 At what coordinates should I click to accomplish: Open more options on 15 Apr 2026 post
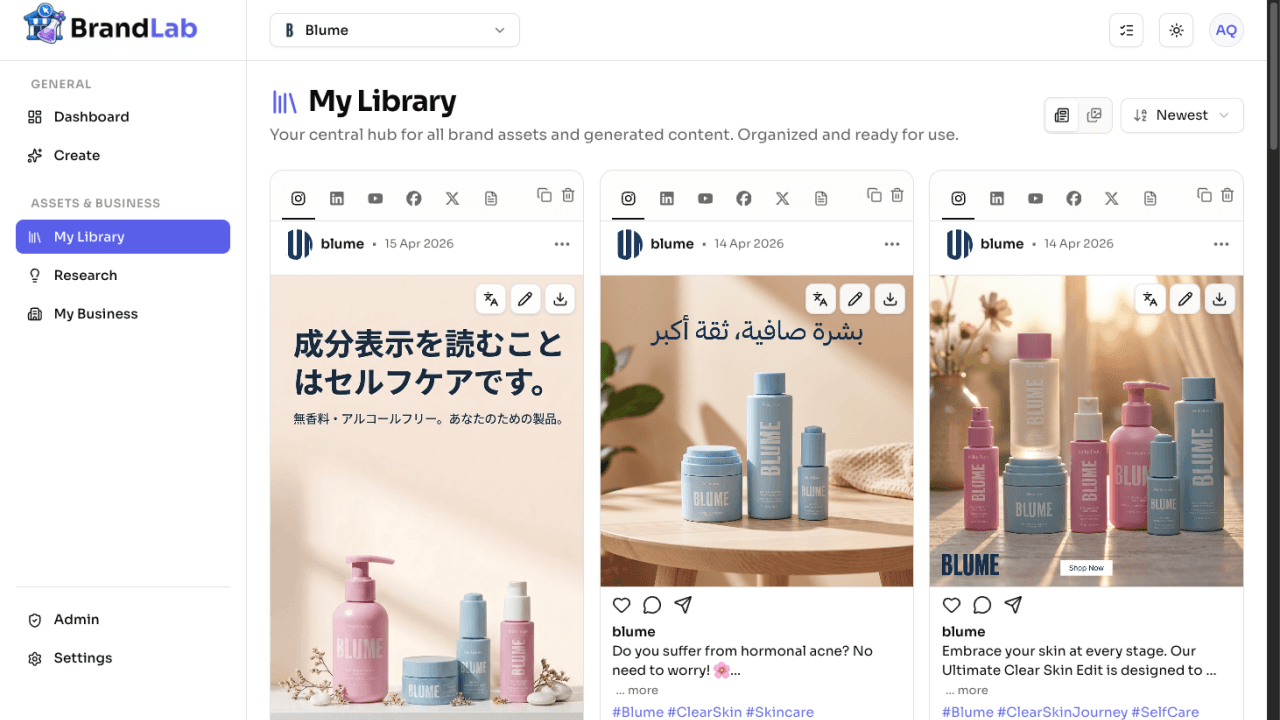[562, 244]
